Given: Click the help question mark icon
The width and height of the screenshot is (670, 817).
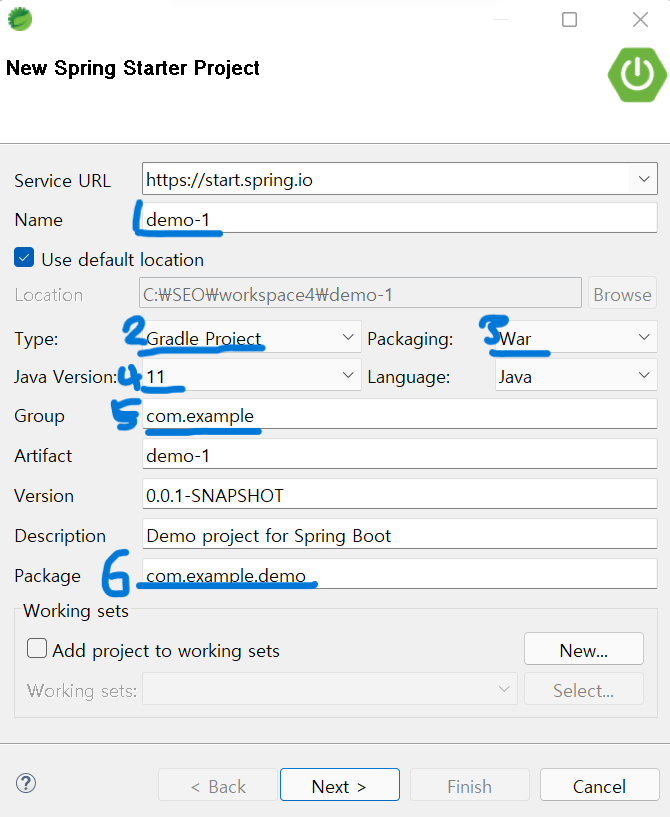Looking at the screenshot, I should (26, 783).
